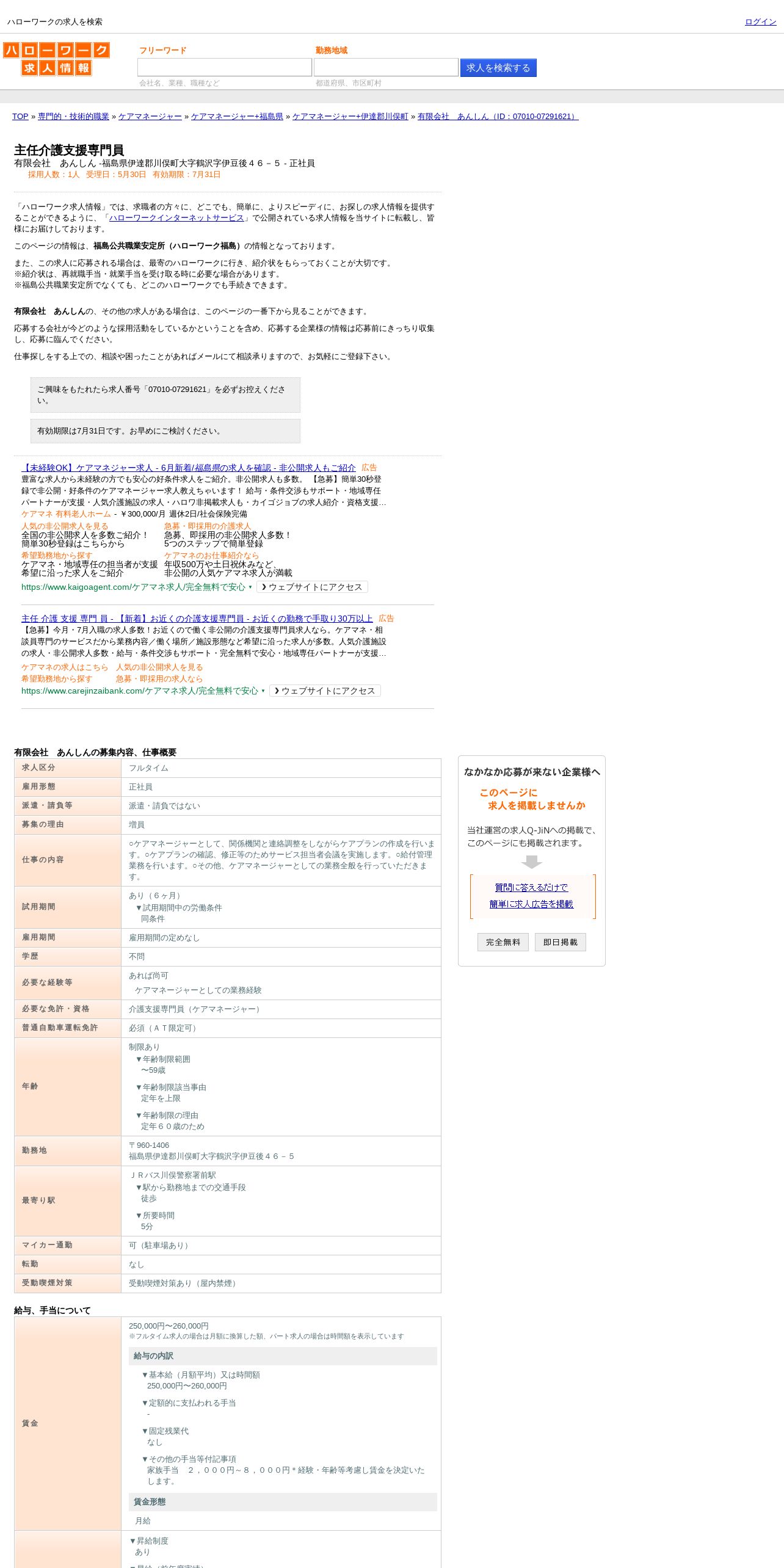Click 給与の内訳 section header
The image size is (784, 1568).
(283, 1356)
